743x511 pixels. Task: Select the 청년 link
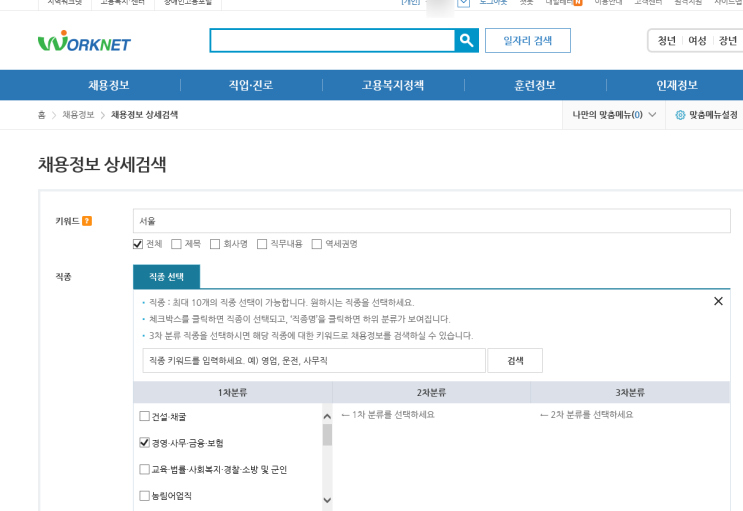tap(666, 41)
